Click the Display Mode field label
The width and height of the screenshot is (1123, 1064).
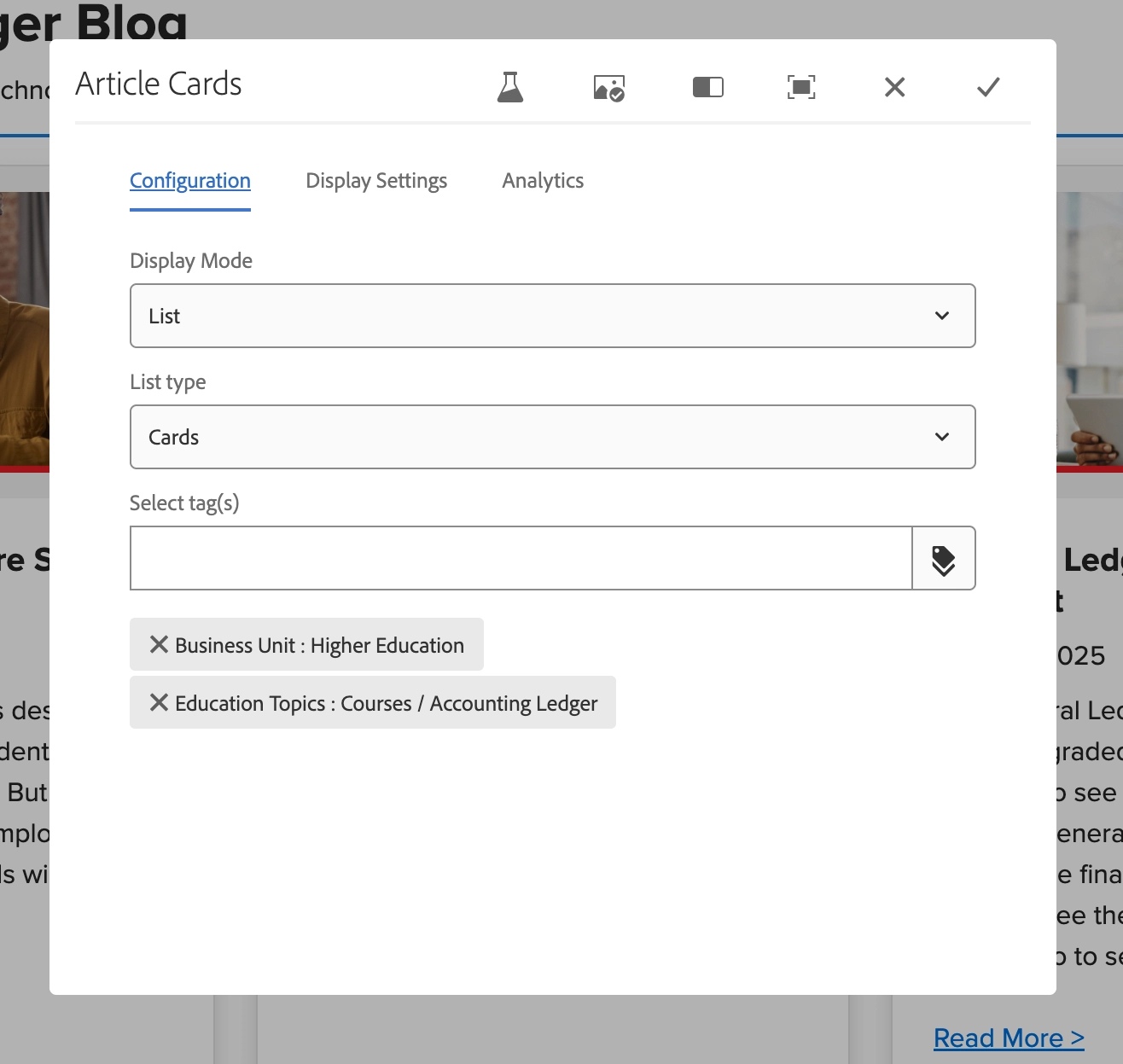191,261
